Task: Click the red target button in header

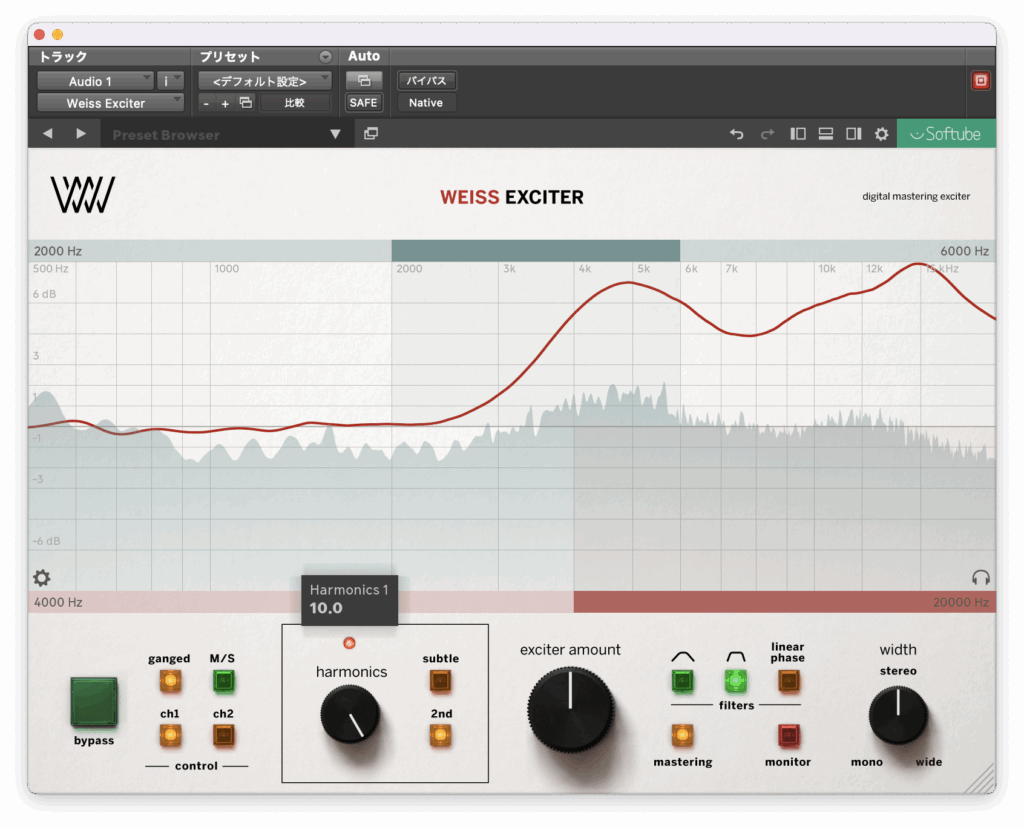Action: click(980, 80)
